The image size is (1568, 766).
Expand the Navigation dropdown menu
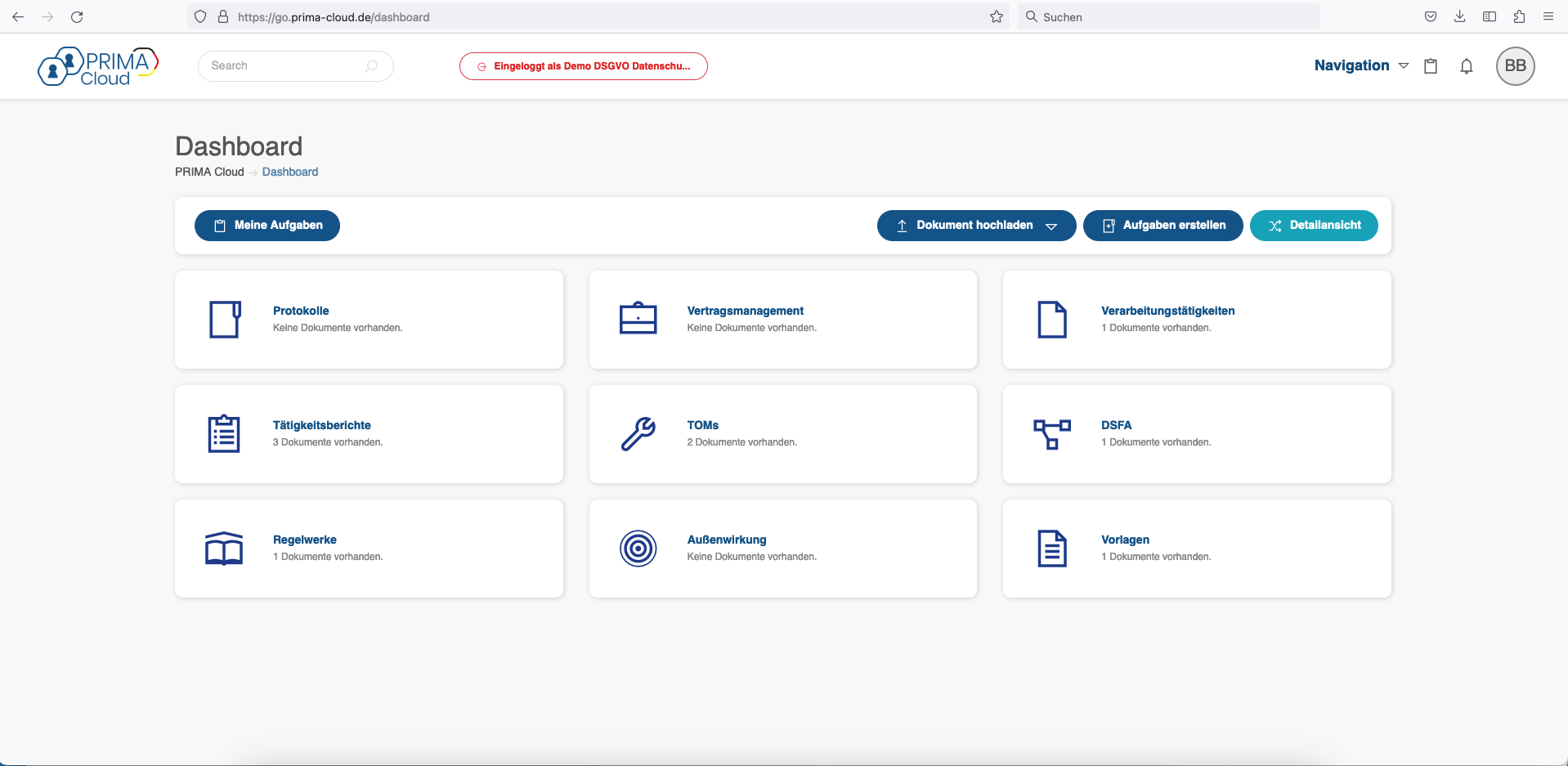(x=1361, y=65)
